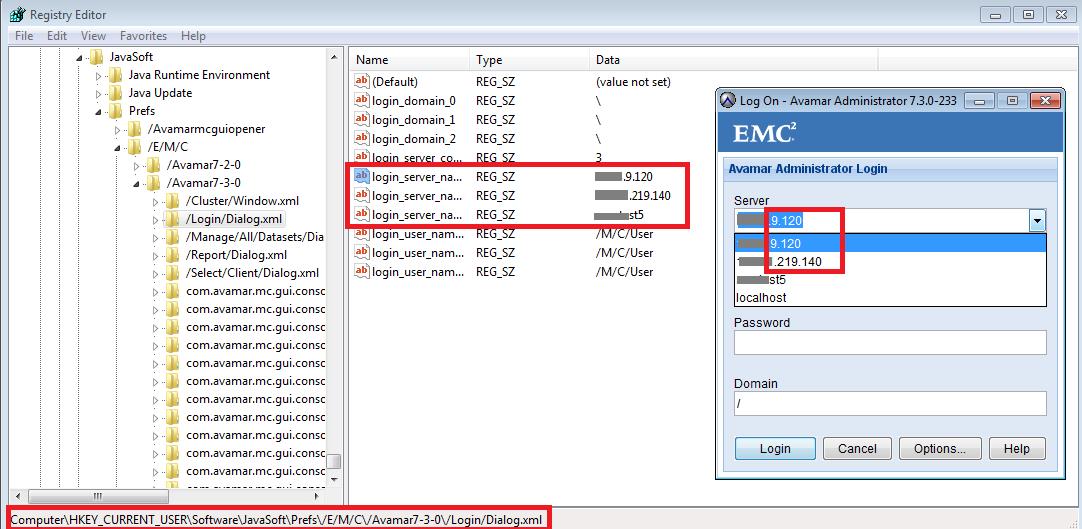Click the registry path in status bar
This screenshot has height=529, width=1082.
[x=277, y=519]
